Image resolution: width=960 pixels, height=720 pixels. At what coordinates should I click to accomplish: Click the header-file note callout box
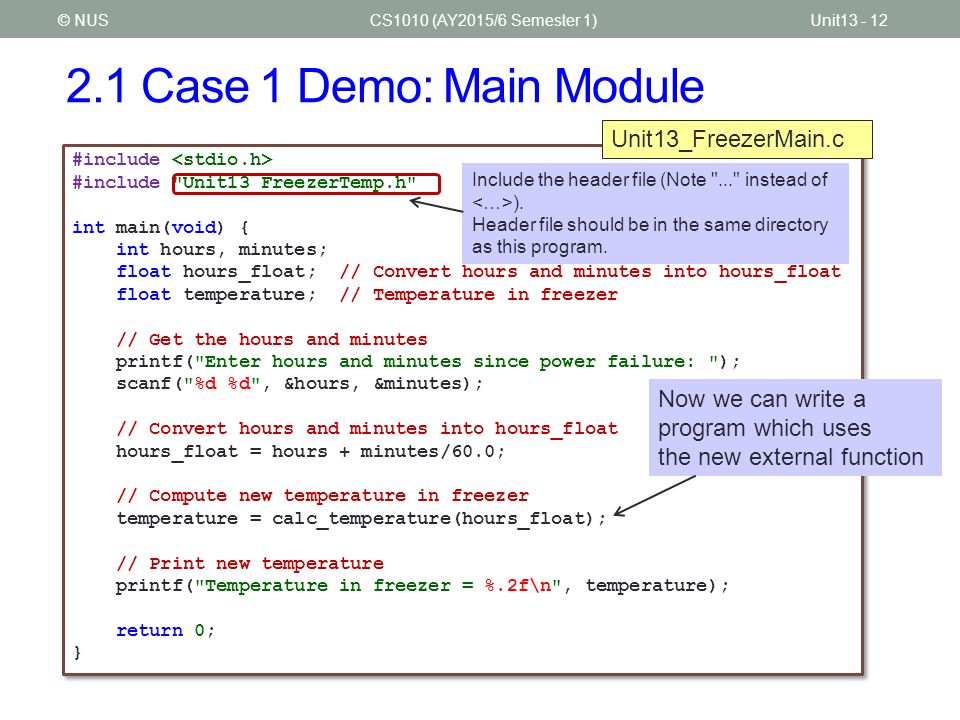(x=655, y=213)
